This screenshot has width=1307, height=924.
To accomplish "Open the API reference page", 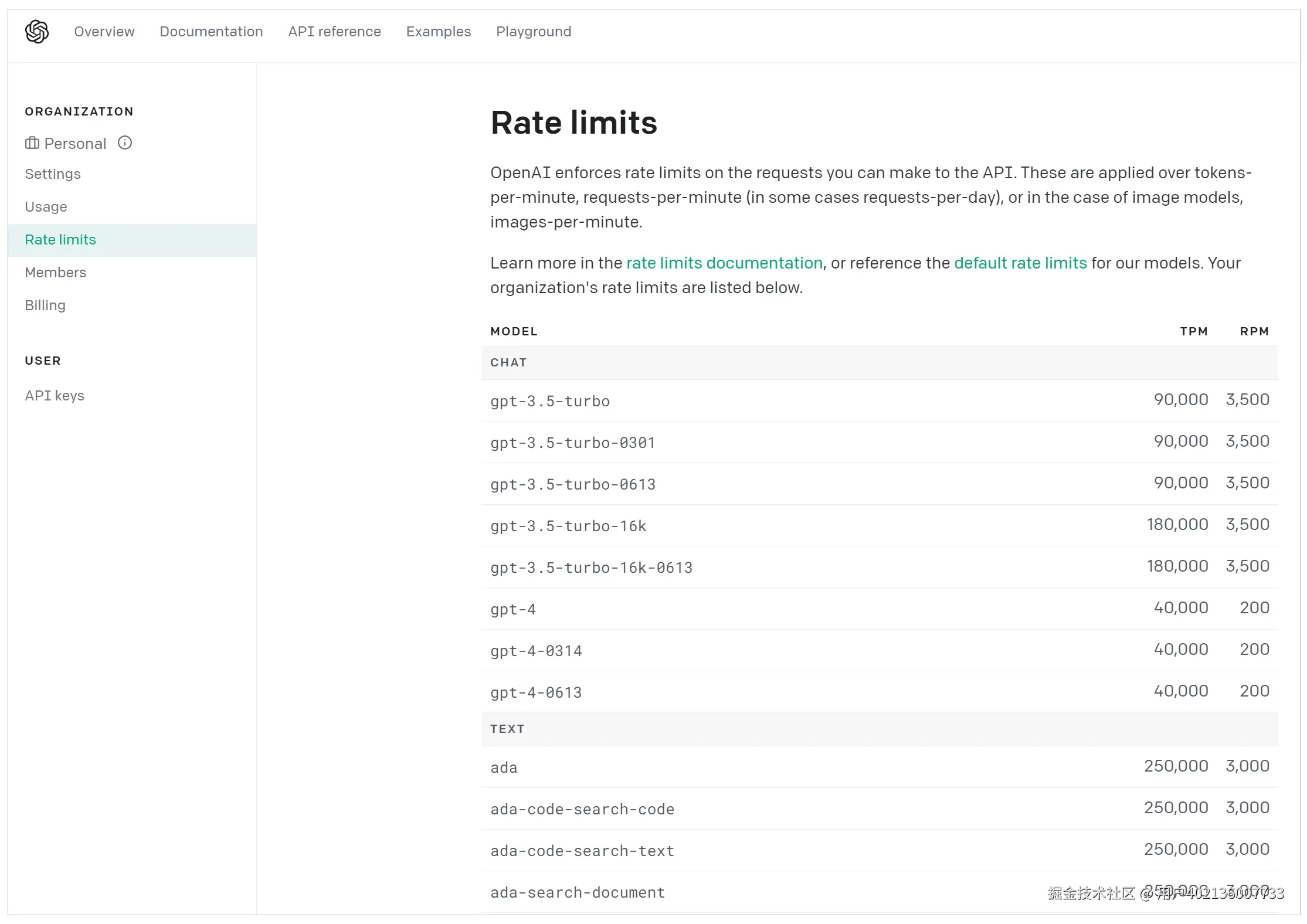I will 334,32.
